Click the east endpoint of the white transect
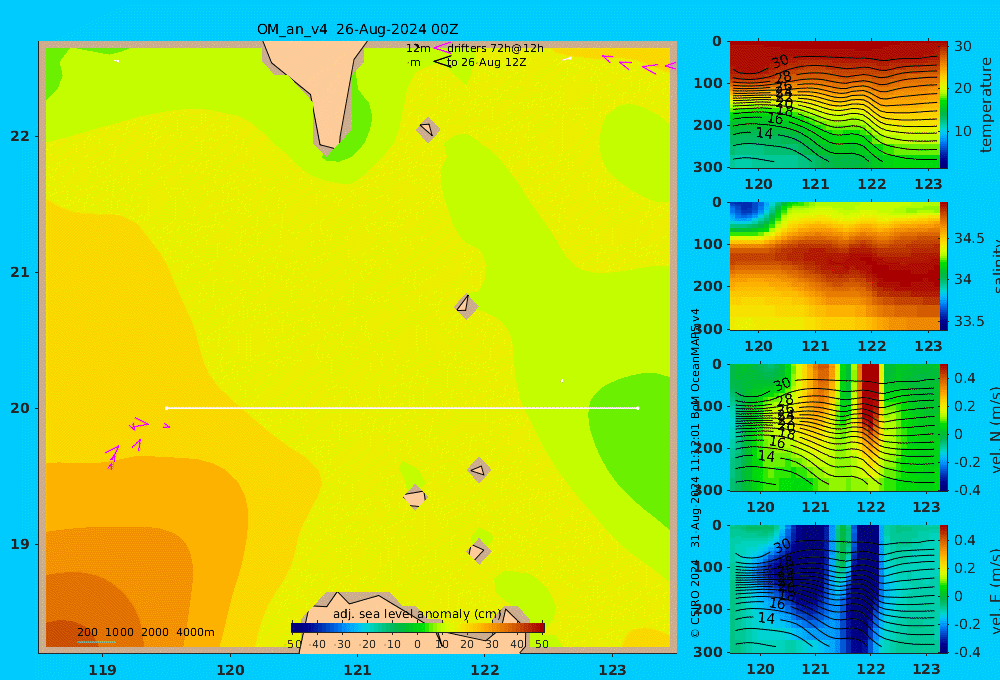 (638, 408)
